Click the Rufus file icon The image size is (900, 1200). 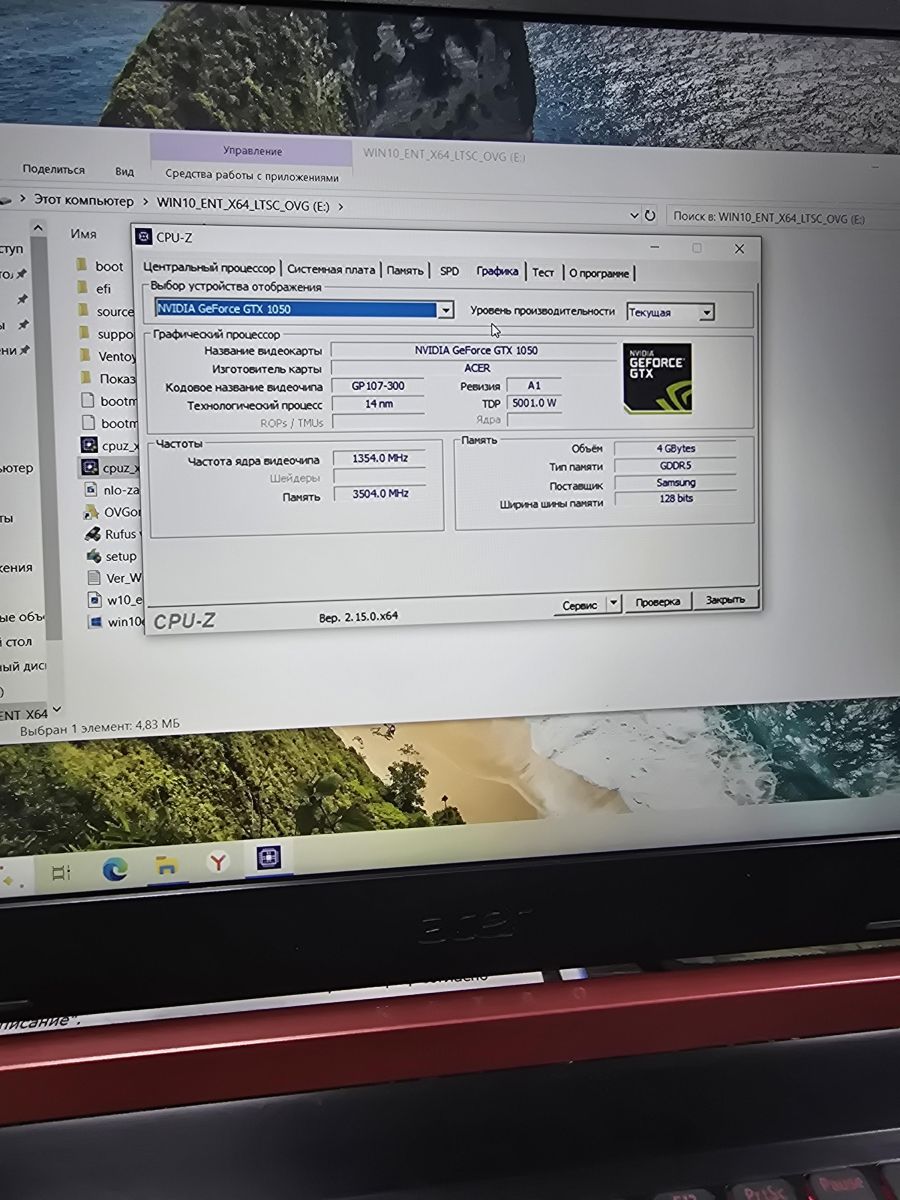coord(90,534)
